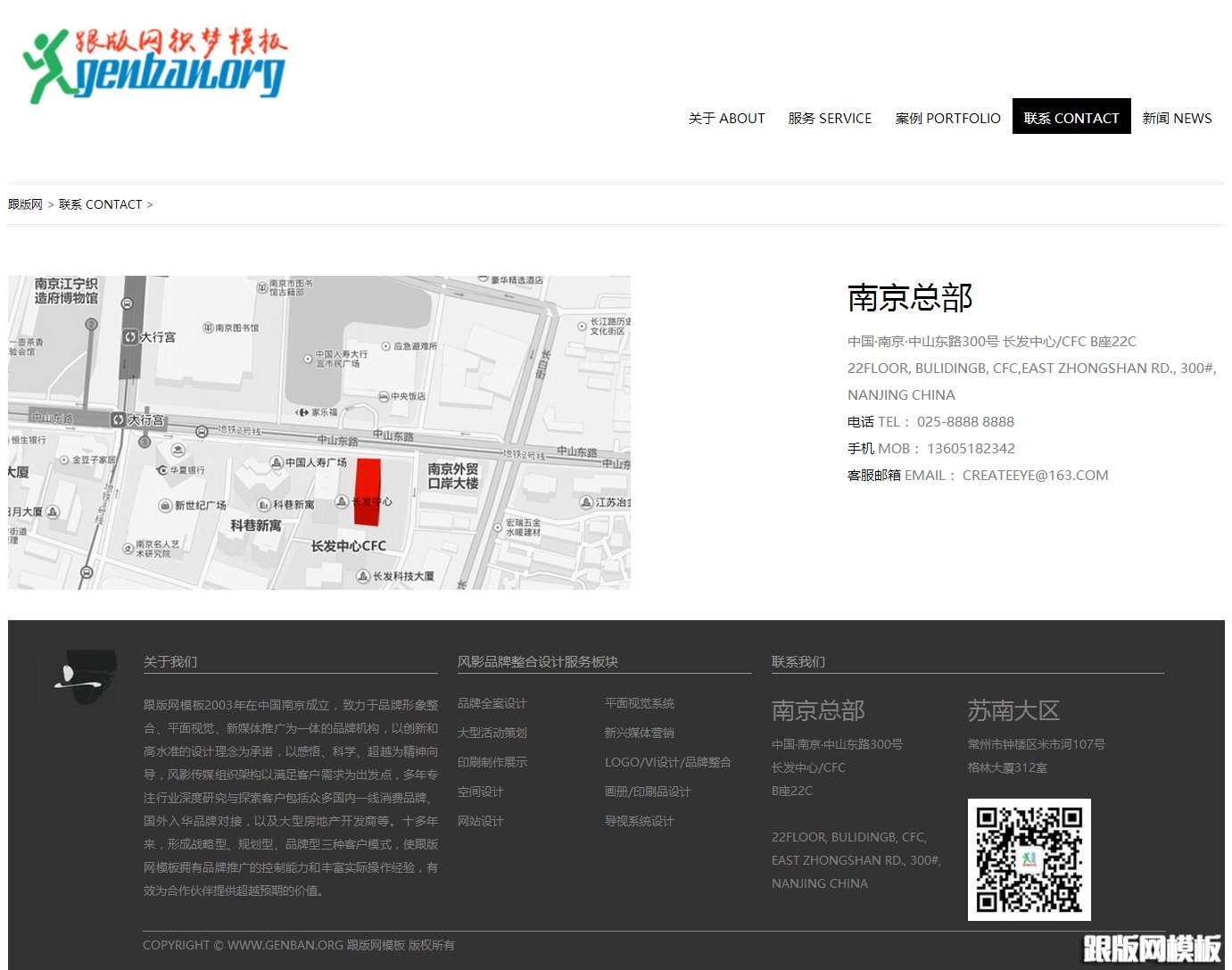The height and width of the screenshot is (970, 1232).
Task: Select the 服务 SERVICE navigation item
Action: (x=830, y=118)
